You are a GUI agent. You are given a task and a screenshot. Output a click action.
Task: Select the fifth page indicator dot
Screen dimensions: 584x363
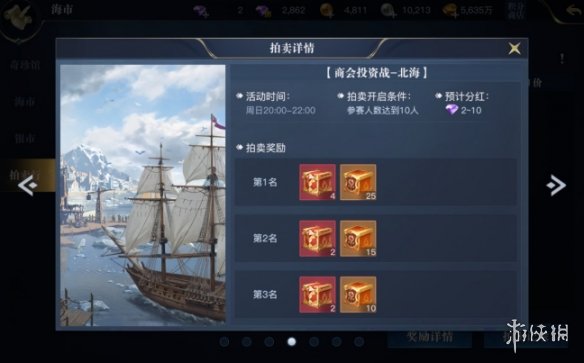(x=314, y=341)
